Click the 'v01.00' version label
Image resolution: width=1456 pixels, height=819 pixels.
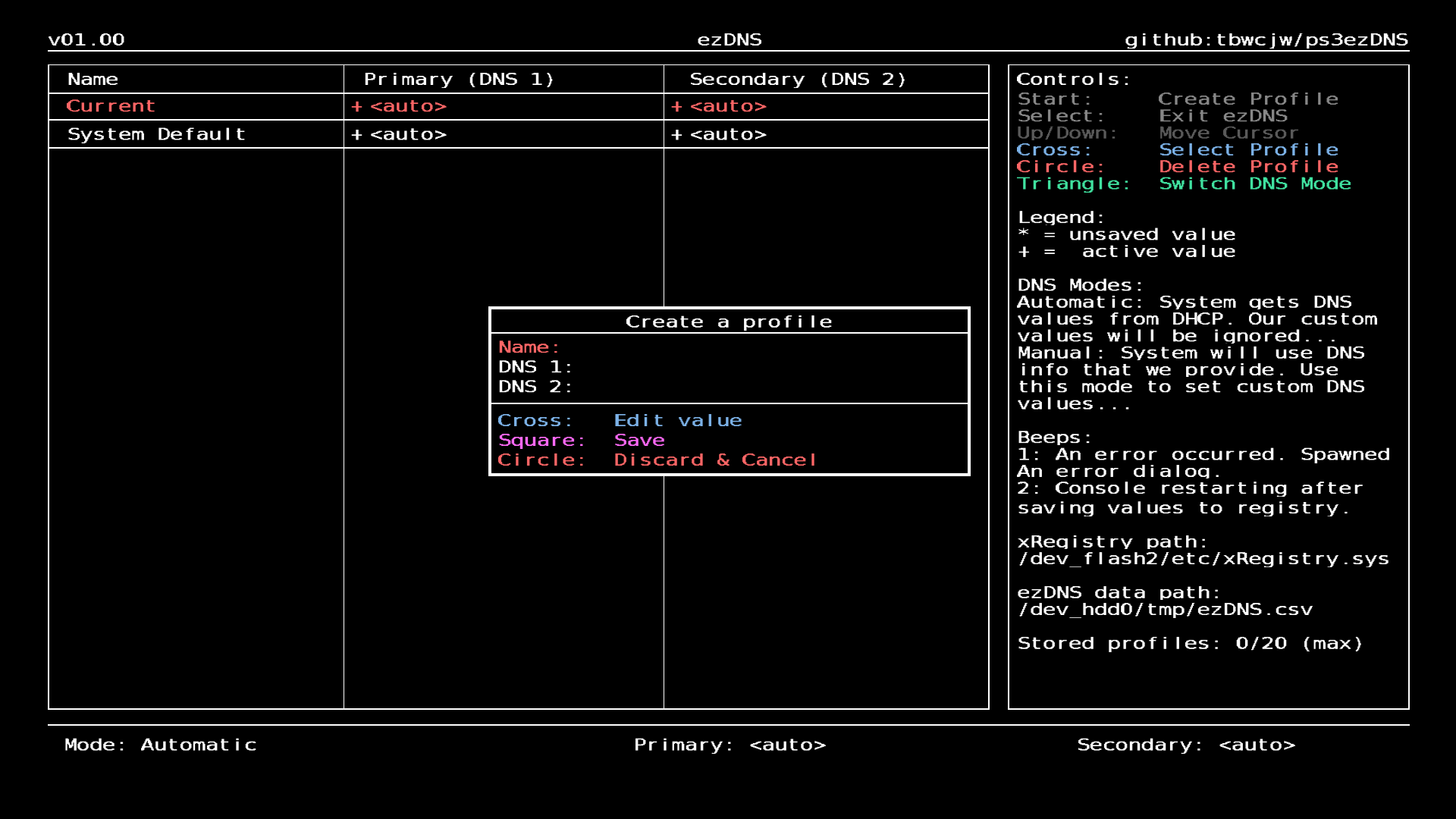(x=86, y=40)
